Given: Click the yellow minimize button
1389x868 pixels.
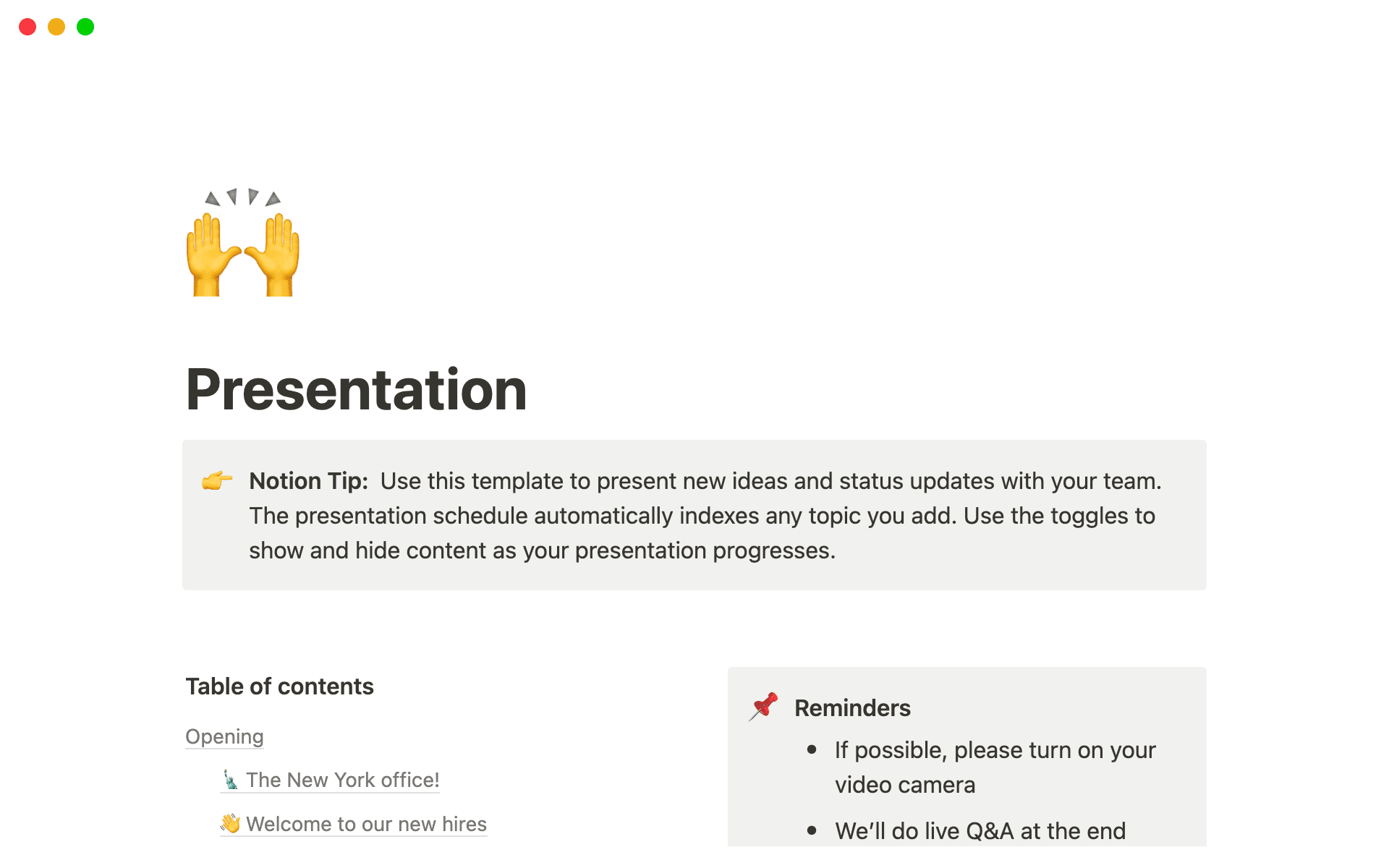Looking at the screenshot, I should [56, 27].
